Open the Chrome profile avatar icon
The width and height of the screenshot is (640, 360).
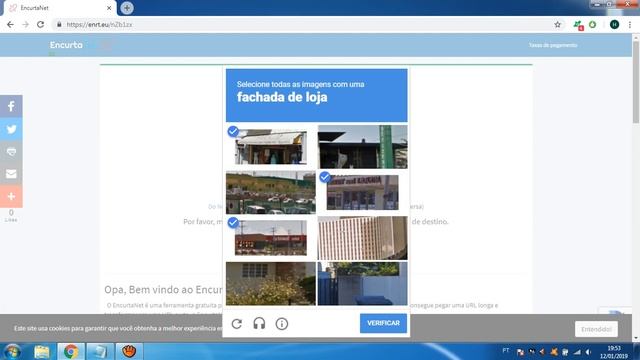coord(614,24)
